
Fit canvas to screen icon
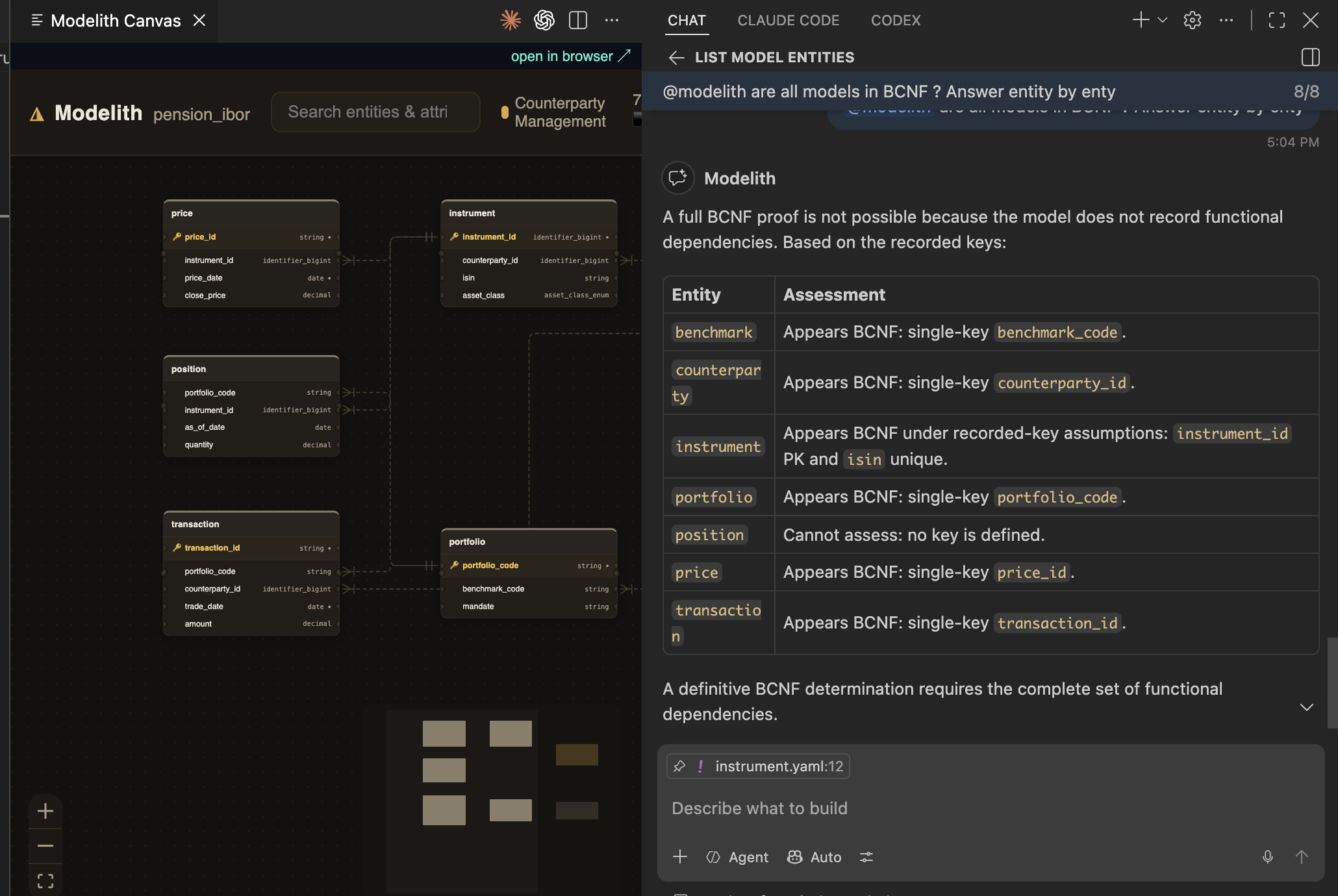45,881
